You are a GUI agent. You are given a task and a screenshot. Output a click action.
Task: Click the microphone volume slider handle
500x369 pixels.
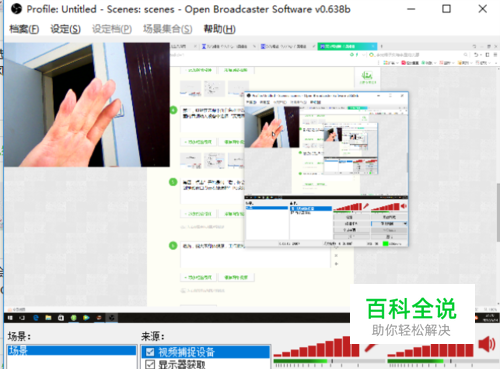pos(332,361)
